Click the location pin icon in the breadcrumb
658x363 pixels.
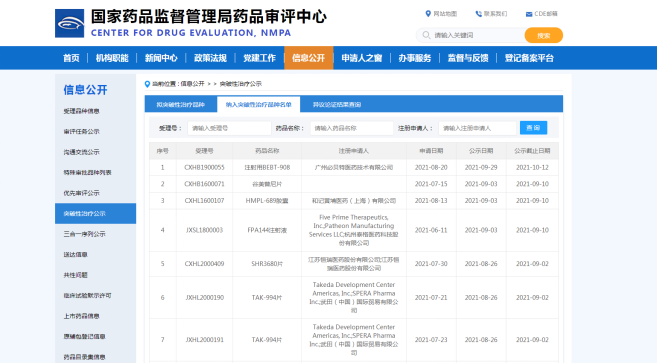pos(147,84)
